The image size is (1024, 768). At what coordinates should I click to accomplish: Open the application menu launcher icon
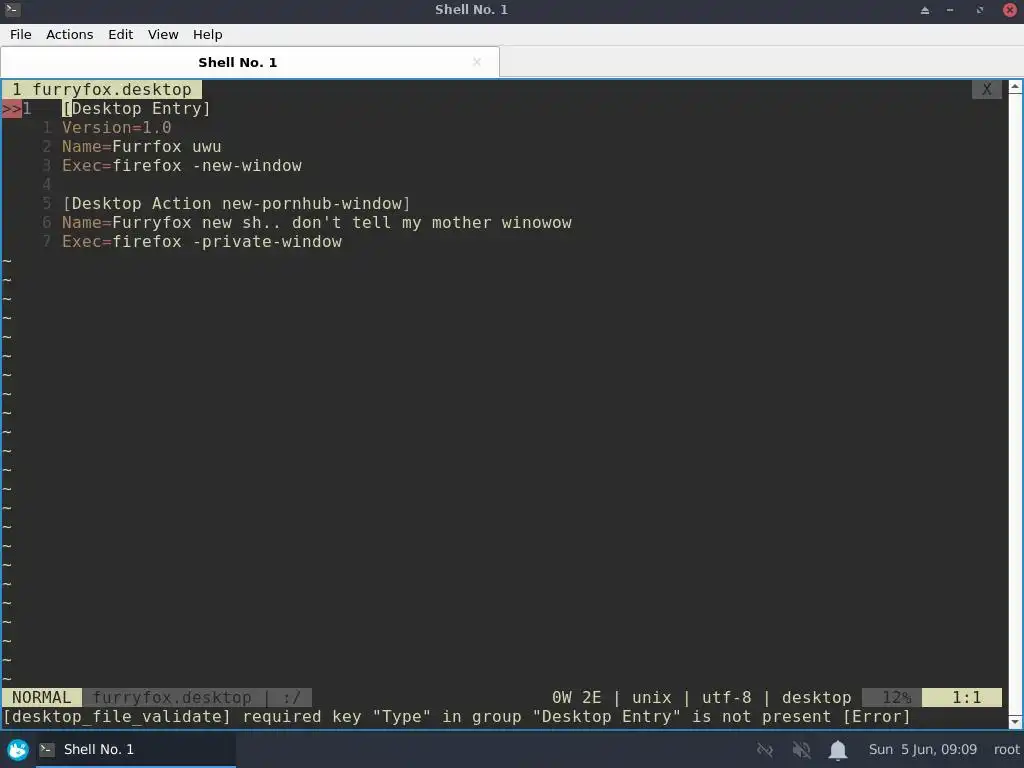point(18,749)
